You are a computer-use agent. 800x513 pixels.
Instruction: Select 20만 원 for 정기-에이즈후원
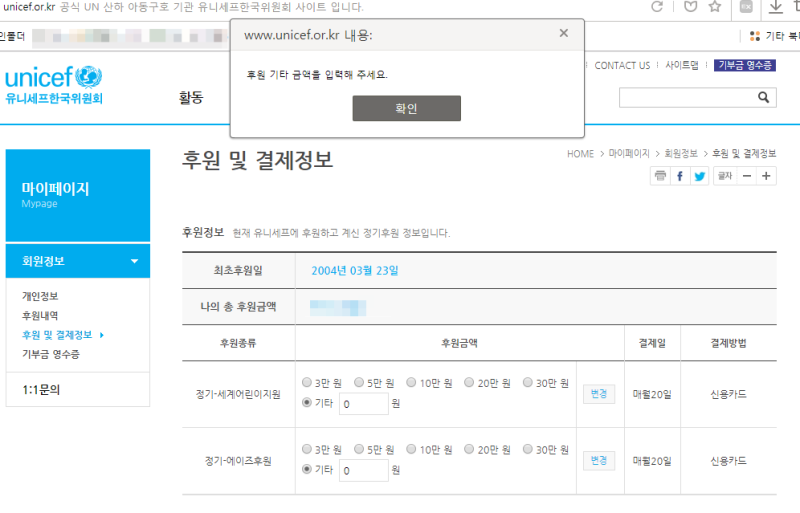point(469,449)
